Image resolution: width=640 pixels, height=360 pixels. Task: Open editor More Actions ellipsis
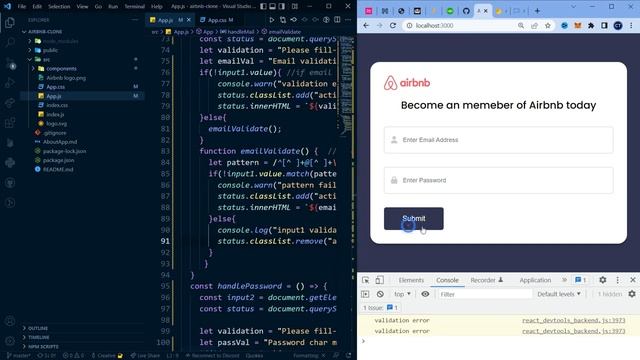click(x=348, y=20)
